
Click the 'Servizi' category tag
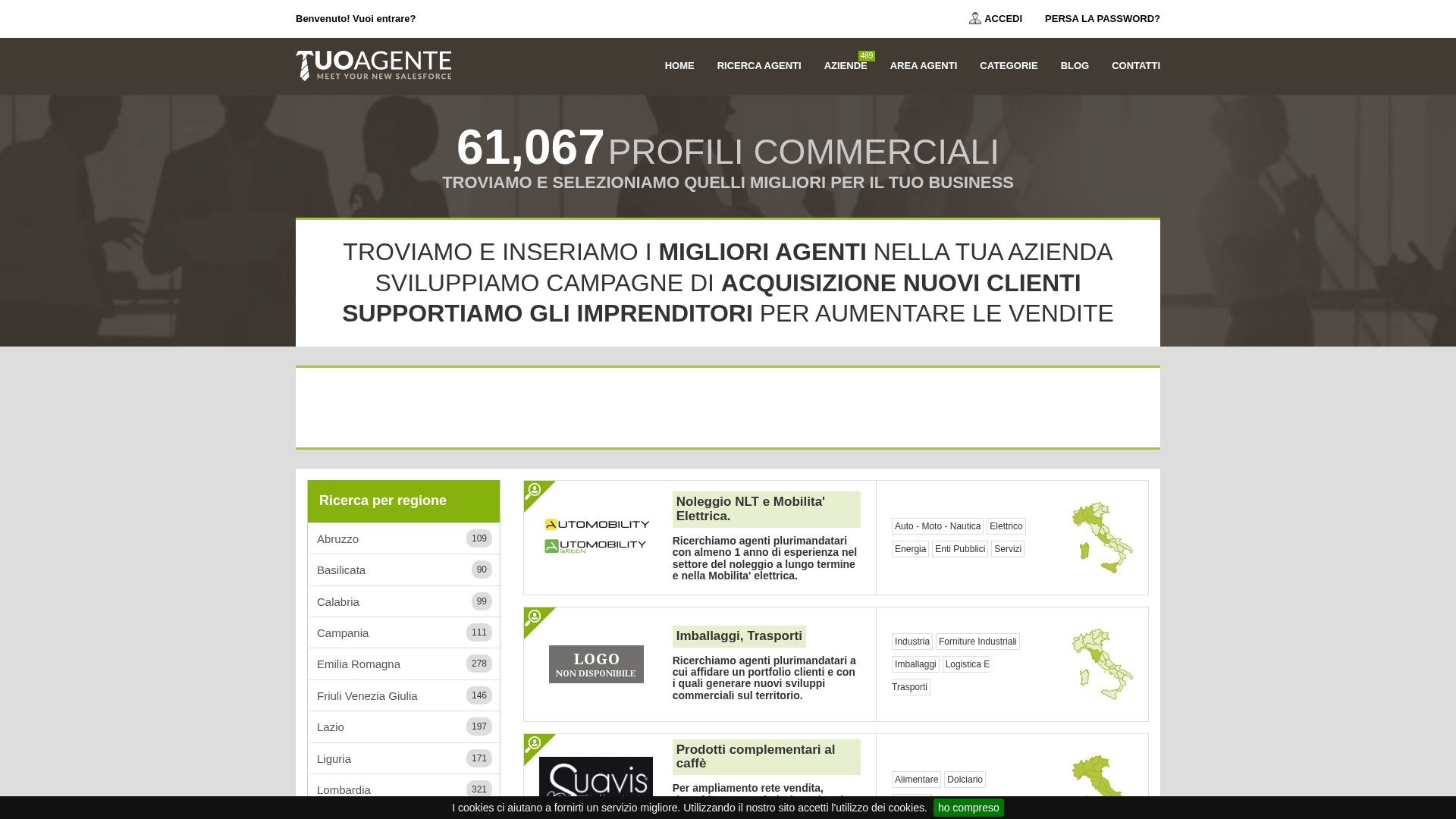(x=1008, y=549)
